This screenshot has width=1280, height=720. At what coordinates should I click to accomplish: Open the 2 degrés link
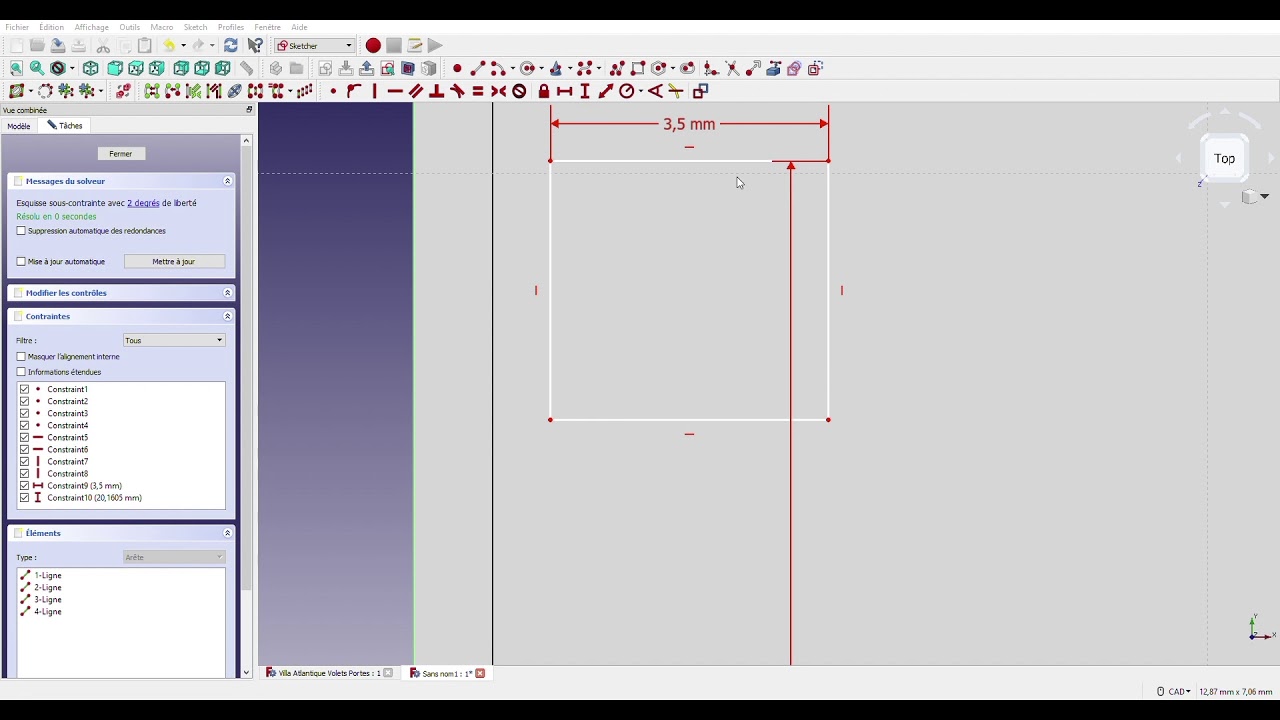(x=143, y=203)
